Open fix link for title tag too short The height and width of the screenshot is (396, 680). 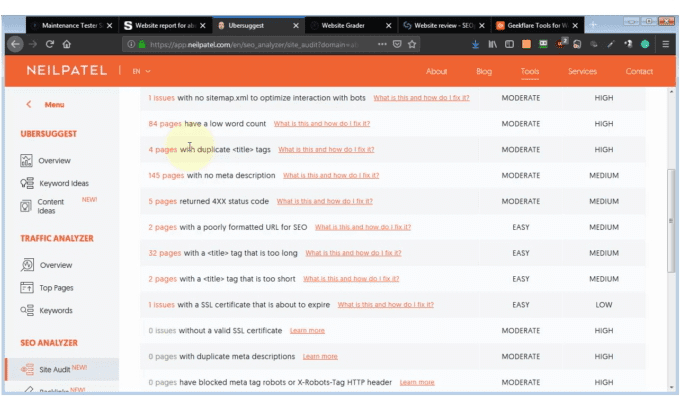[x=351, y=278]
